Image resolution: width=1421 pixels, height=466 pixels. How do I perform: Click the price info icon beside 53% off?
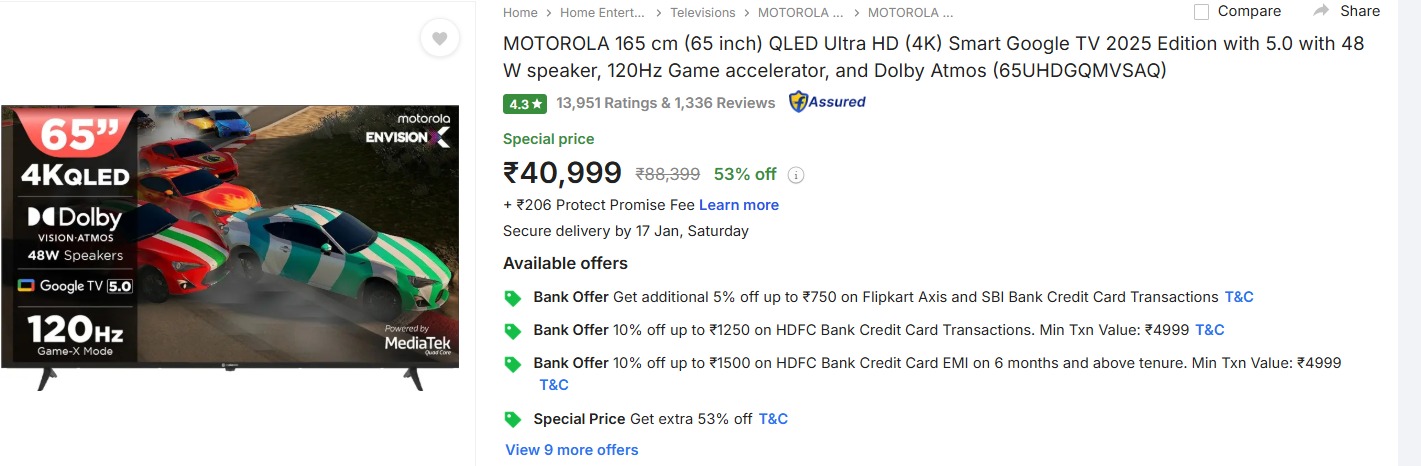(796, 175)
